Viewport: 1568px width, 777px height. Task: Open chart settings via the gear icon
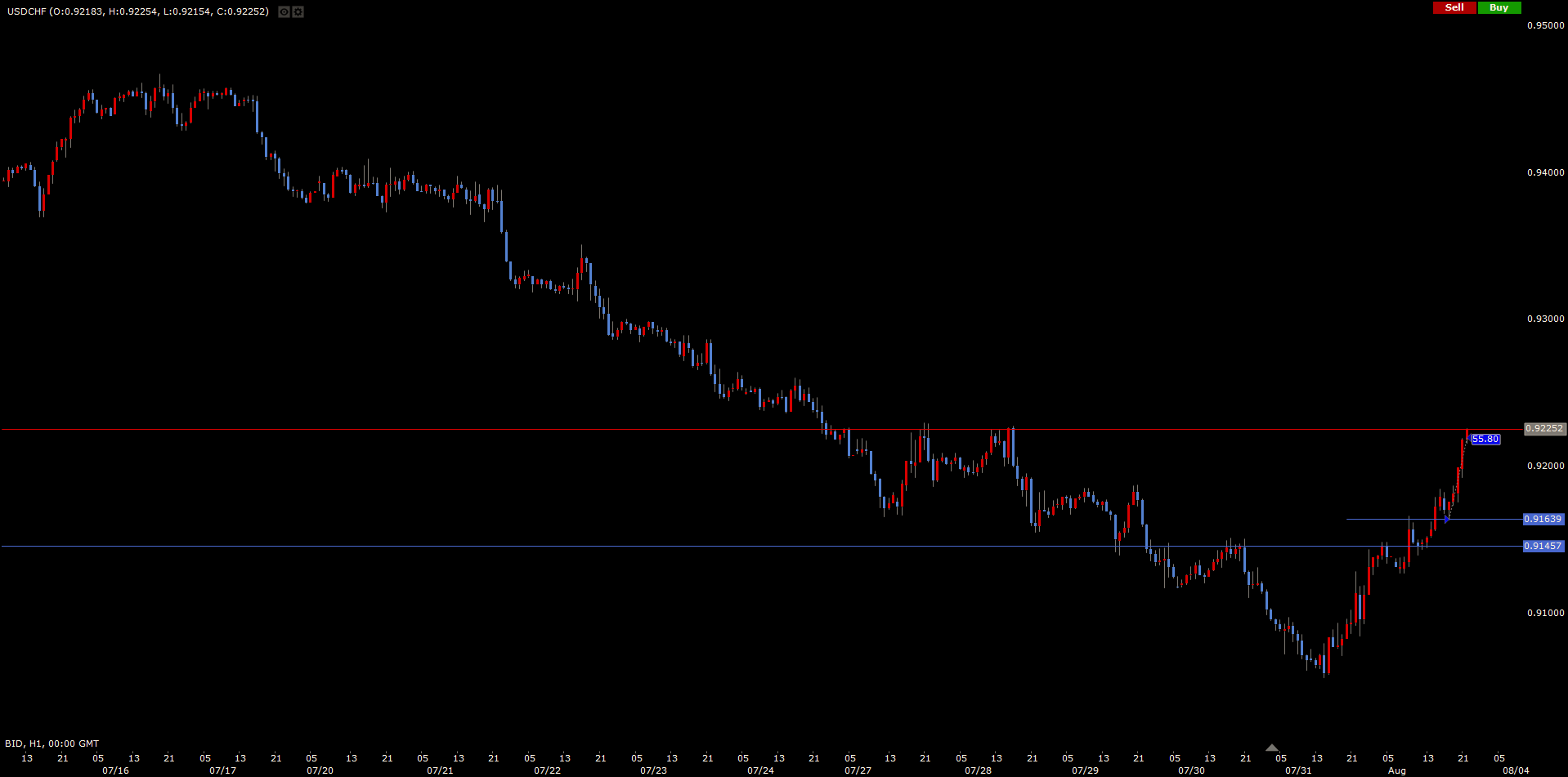coord(298,11)
